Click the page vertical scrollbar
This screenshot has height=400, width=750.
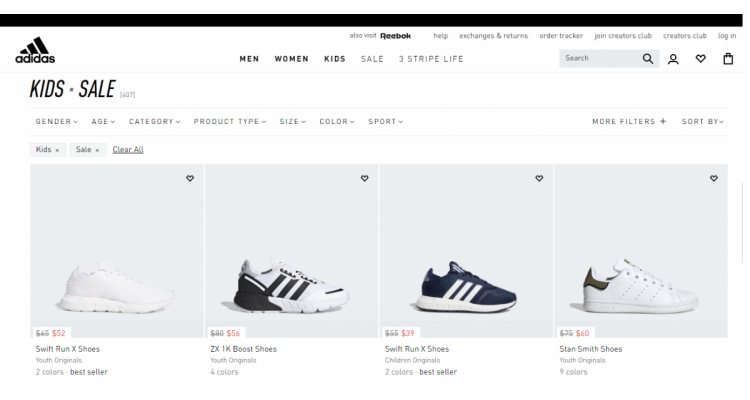(x=743, y=222)
